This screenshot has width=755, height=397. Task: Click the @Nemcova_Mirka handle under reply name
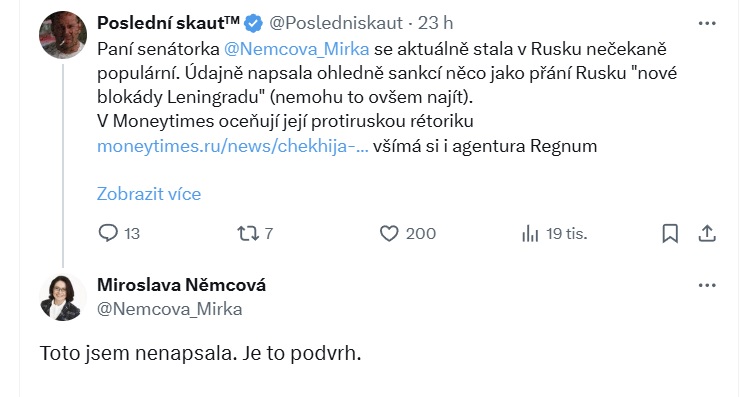169,309
